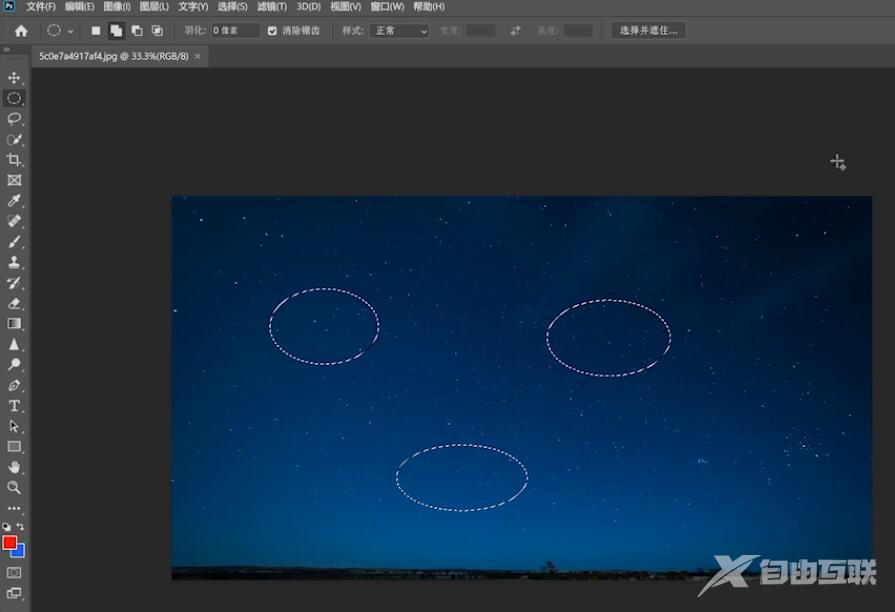Choose Subtract from Selection mode

click(137, 31)
